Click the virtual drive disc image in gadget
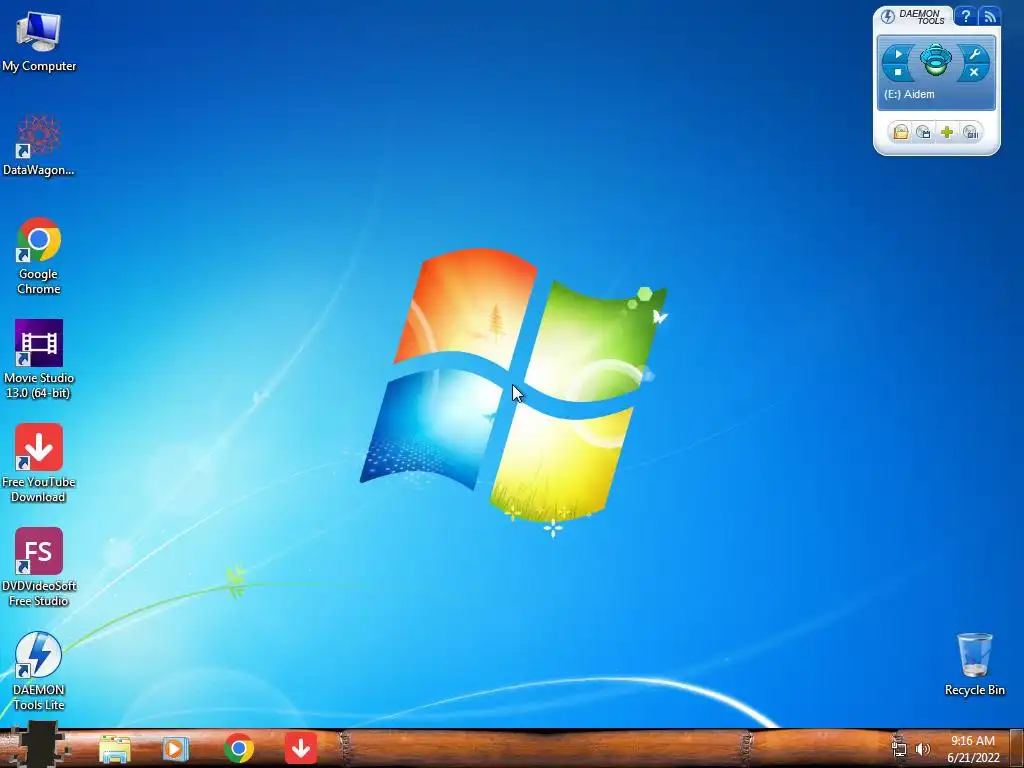1024x768 pixels. (x=936, y=60)
